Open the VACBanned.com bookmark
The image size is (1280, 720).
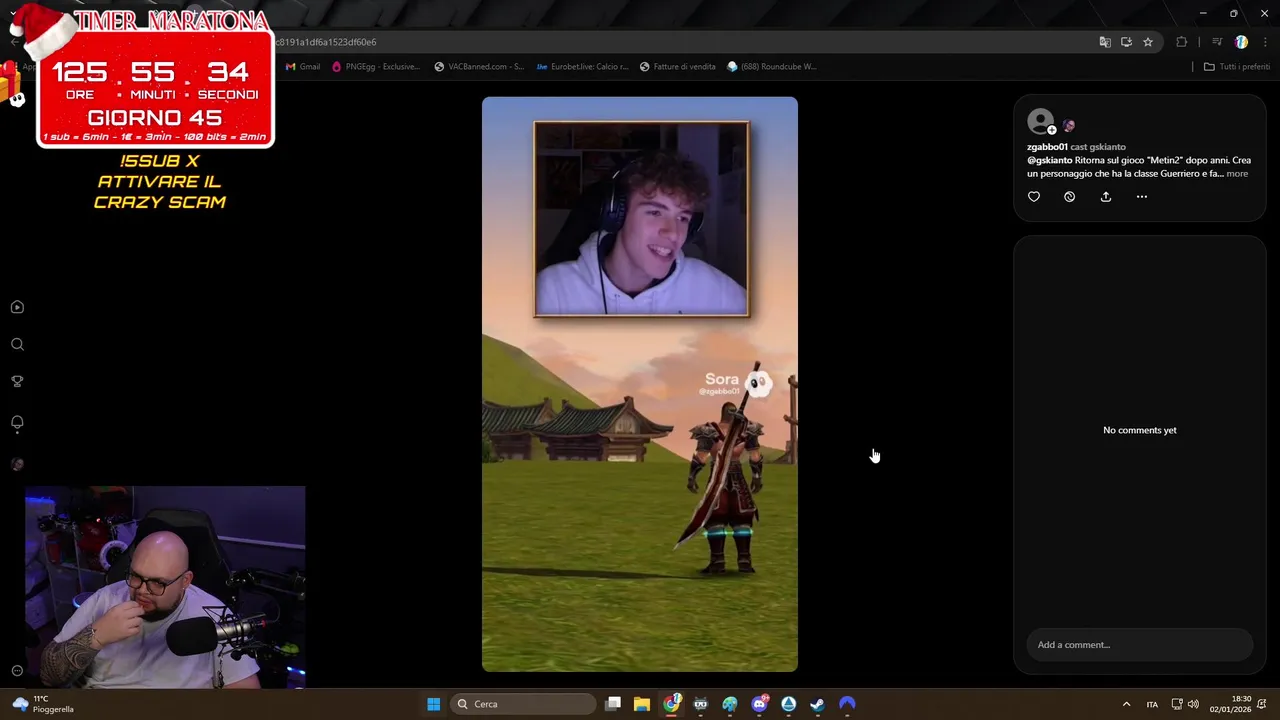pyautogui.click(x=479, y=67)
